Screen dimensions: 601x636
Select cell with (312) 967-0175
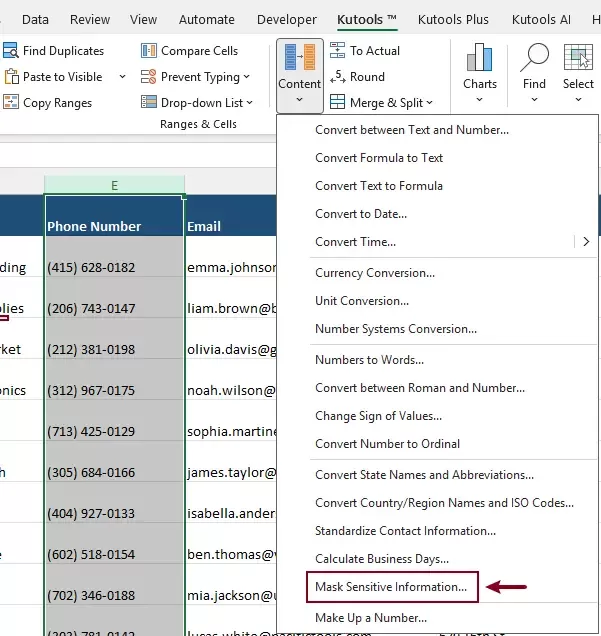(x=114, y=380)
